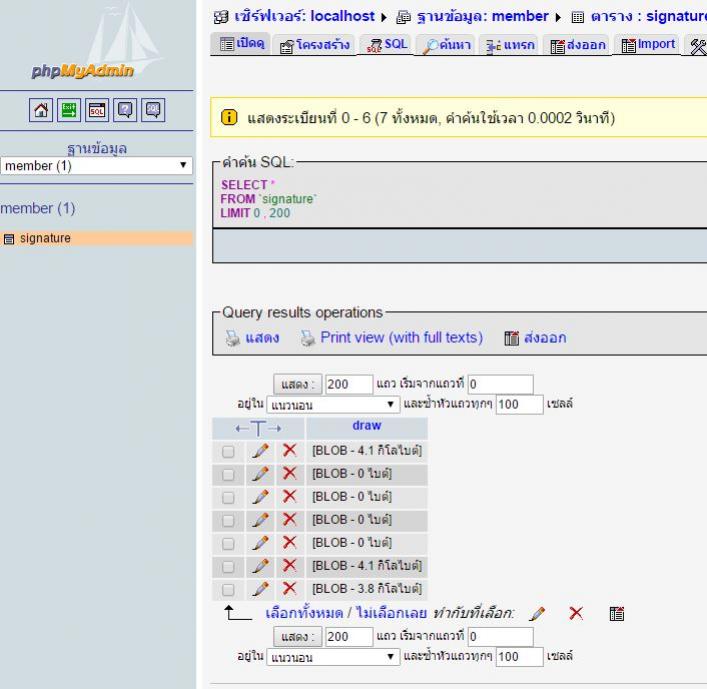Check the second row's checkbox
Viewport: 707px width, 689px height.
[228, 474]
